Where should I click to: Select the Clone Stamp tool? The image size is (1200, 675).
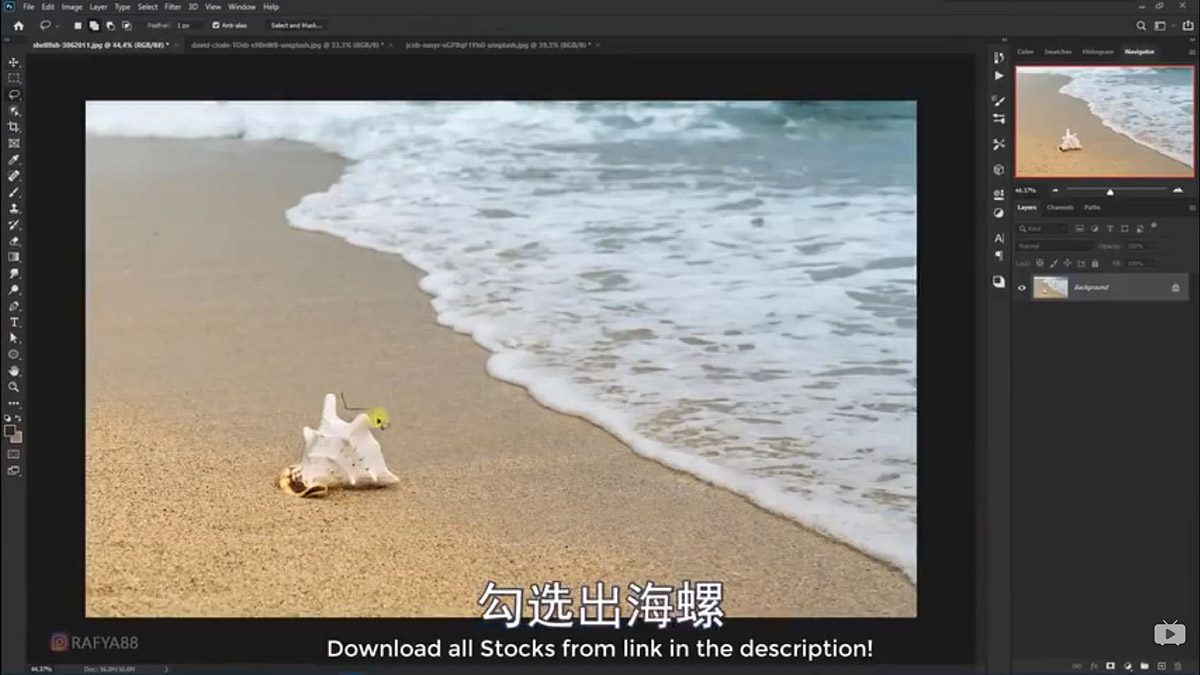13,210
